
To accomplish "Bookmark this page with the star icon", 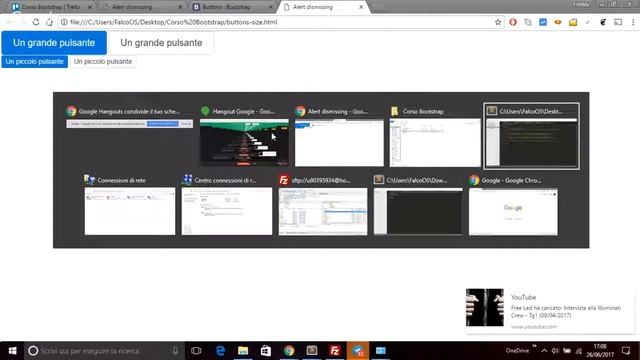I will (498, 22).
